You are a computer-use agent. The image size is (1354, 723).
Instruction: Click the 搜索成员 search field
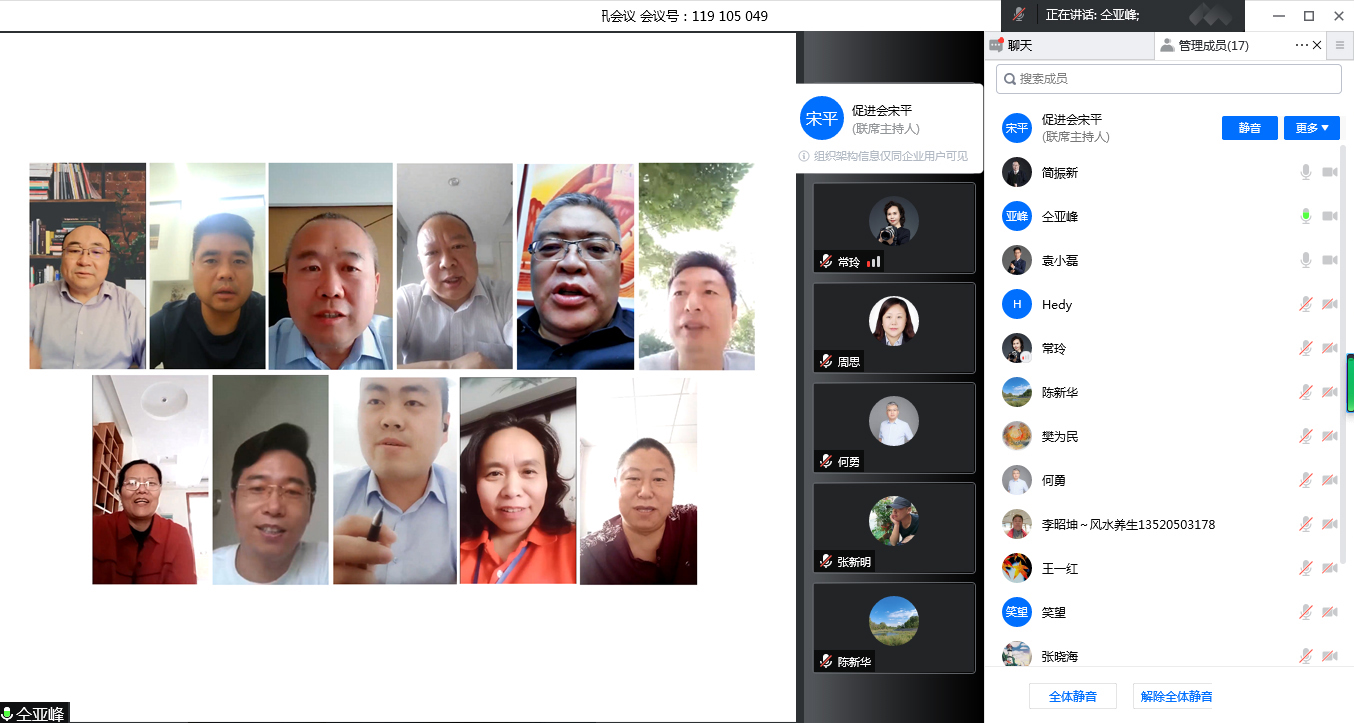tap(1168, 78)
